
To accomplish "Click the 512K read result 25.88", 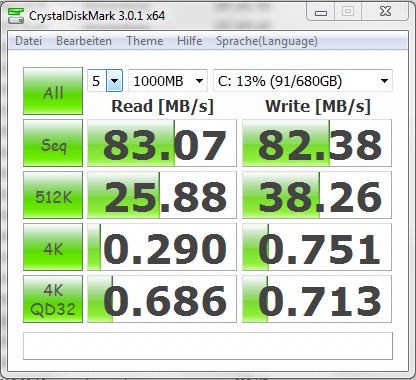I will pos(162,195).
